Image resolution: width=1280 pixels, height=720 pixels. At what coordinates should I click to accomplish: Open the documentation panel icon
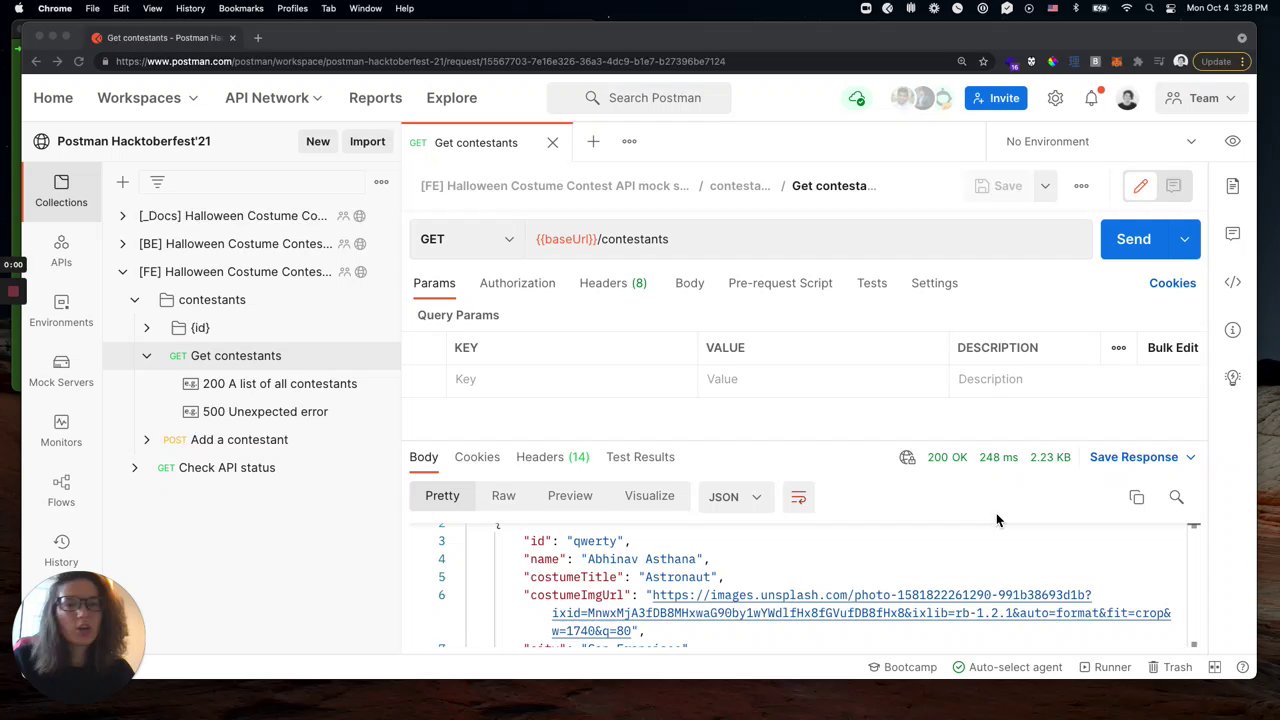coord(1232,186)
